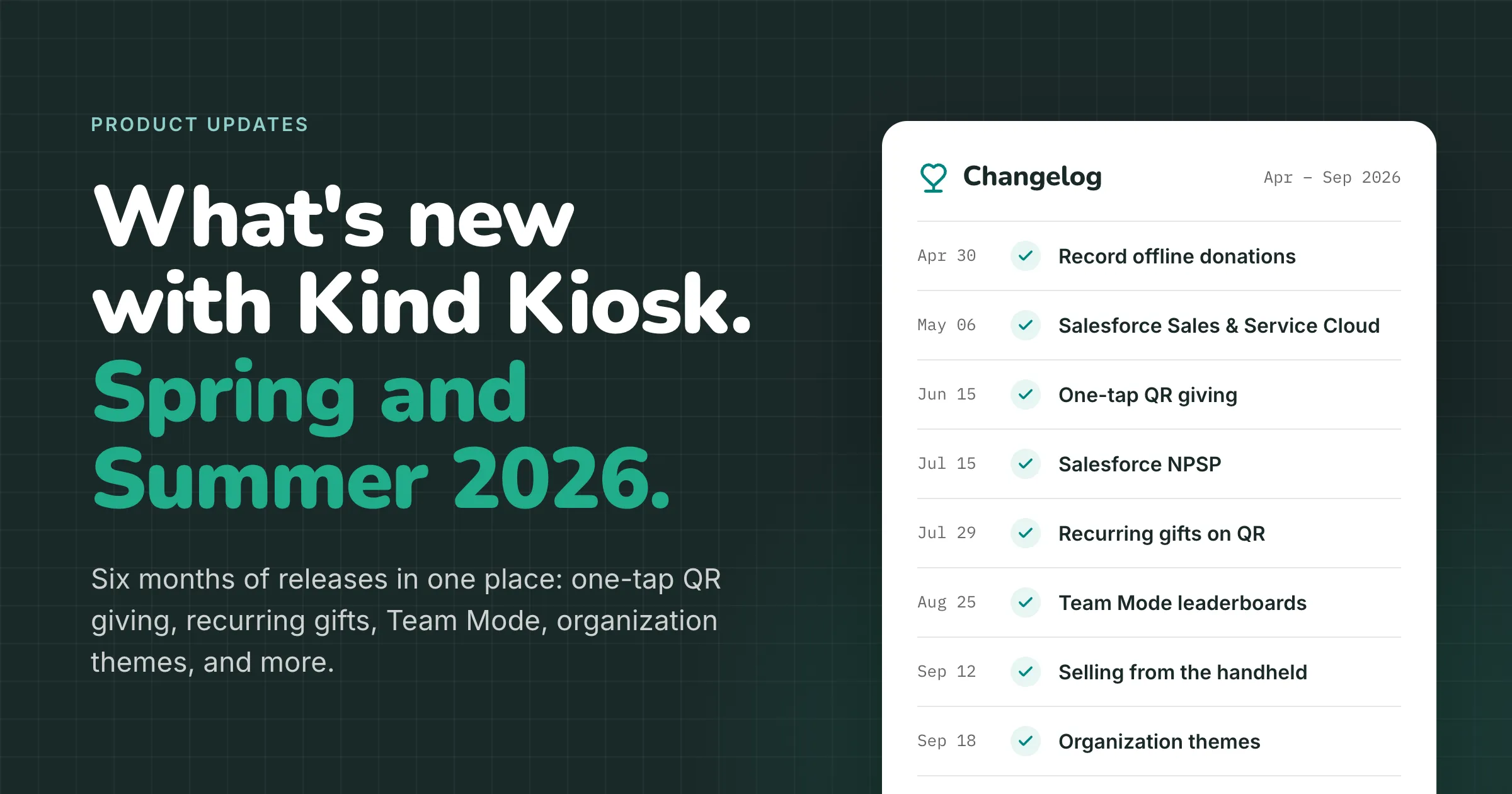The height and width of the screenshot is (794, 1512).
Task: Click the 'Six months of releases' paragraph
Action: click(x=406, y=621)
